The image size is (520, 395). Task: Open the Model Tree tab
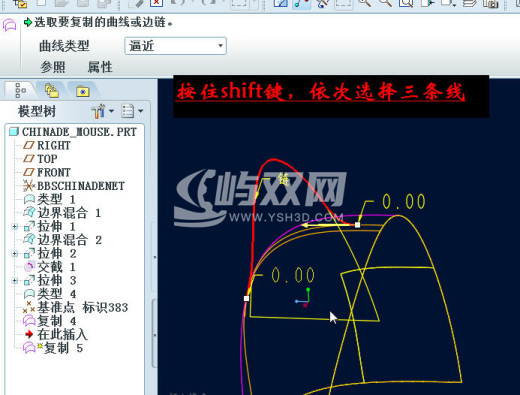pos(21,91)
